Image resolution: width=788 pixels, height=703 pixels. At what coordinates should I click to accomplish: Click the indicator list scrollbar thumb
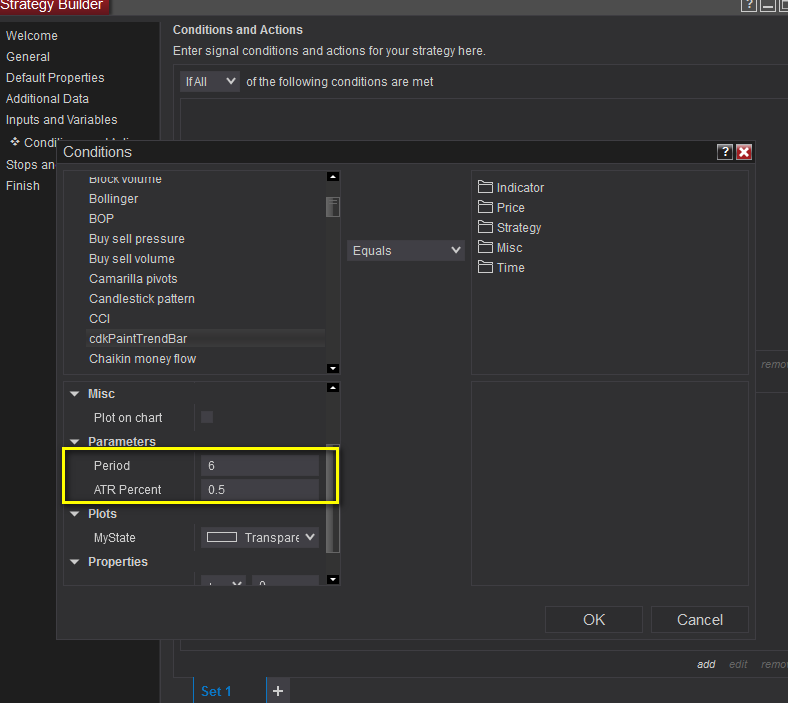pos(333,207)
